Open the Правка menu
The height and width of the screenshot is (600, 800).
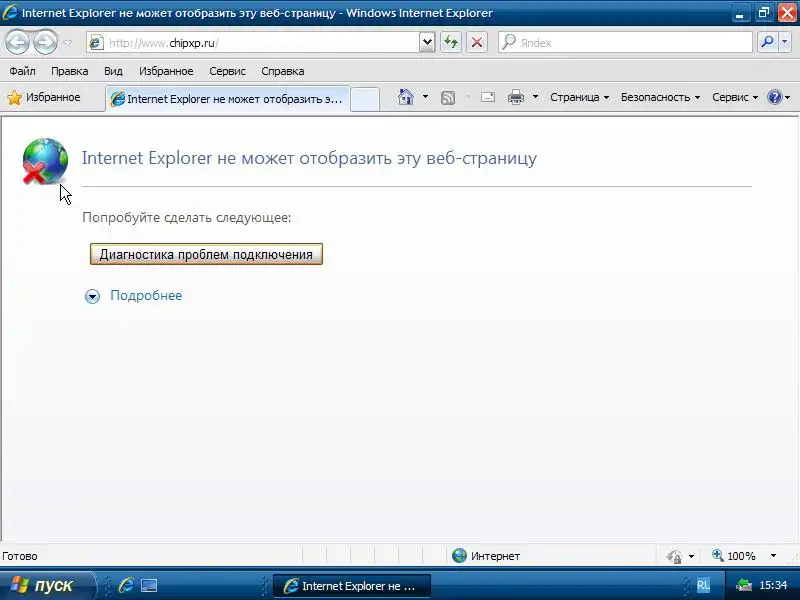(x=69, y=71)
